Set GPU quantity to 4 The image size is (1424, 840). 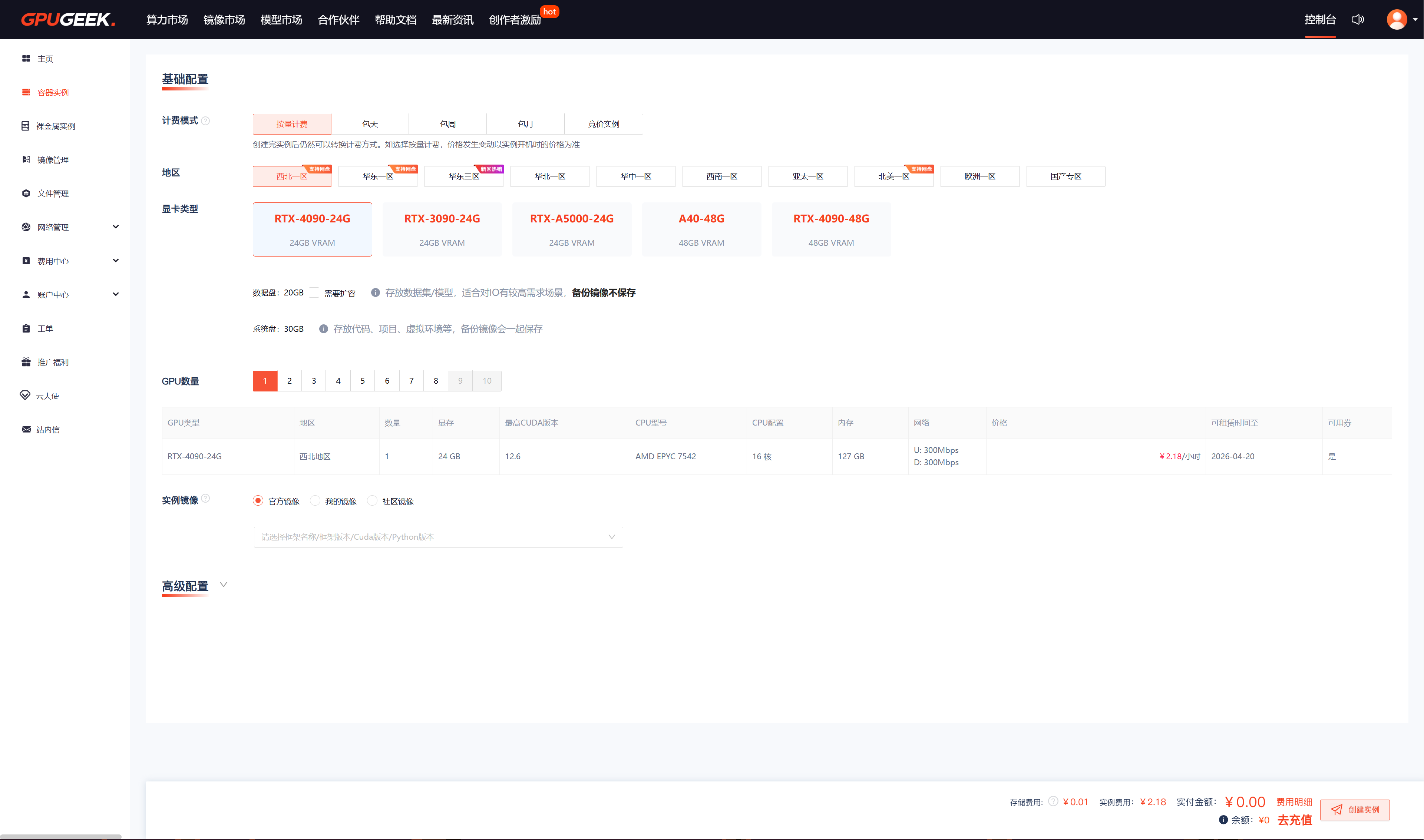[338, 381]
